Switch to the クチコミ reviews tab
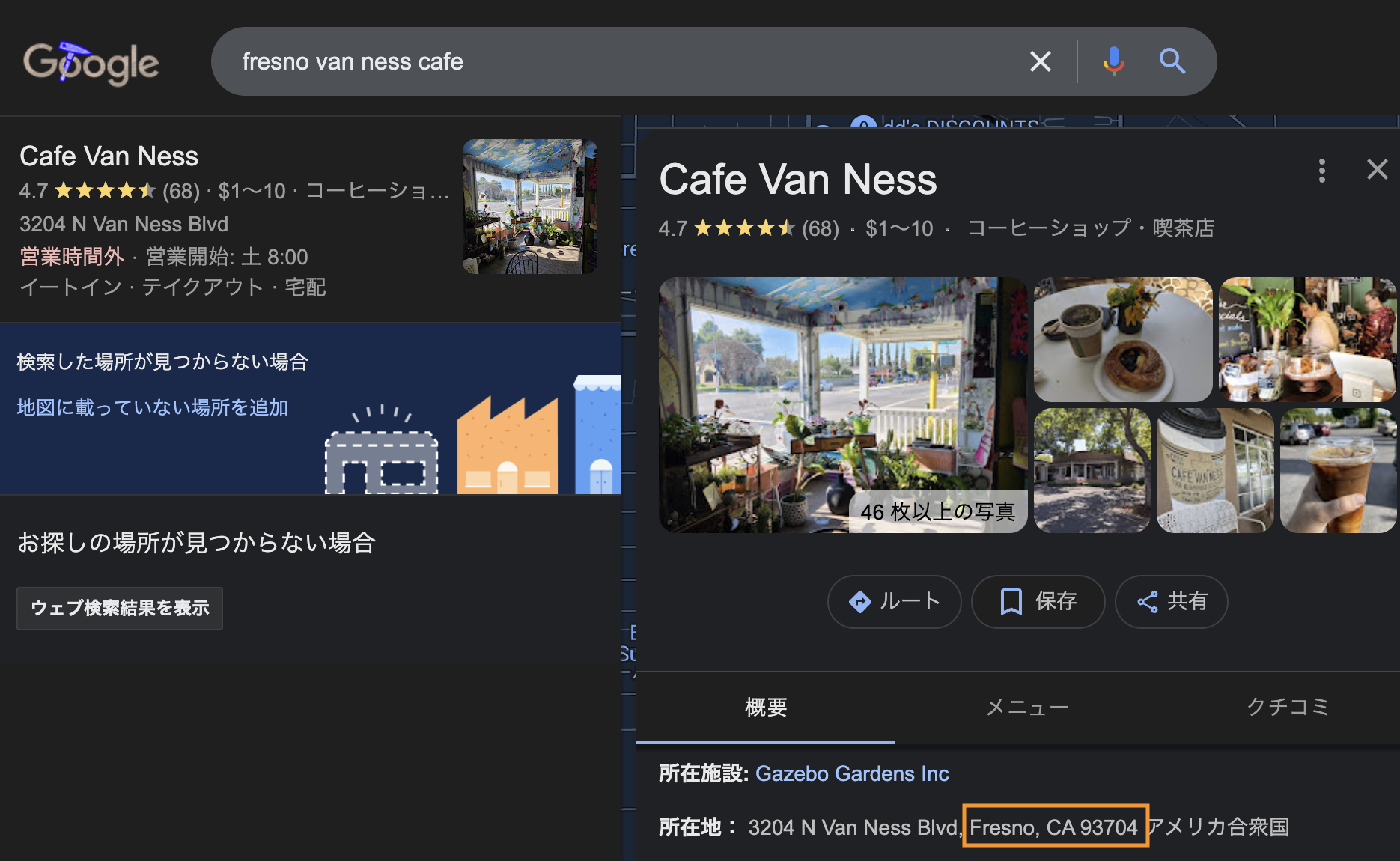Screen dimensions: 1400x861 (1287, 708)
